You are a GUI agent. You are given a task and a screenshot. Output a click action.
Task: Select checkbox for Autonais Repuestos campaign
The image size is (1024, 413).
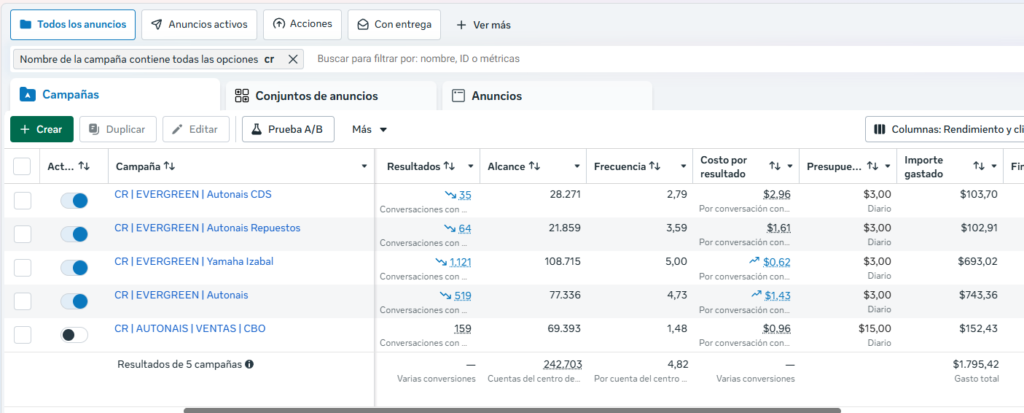[22, 234]
